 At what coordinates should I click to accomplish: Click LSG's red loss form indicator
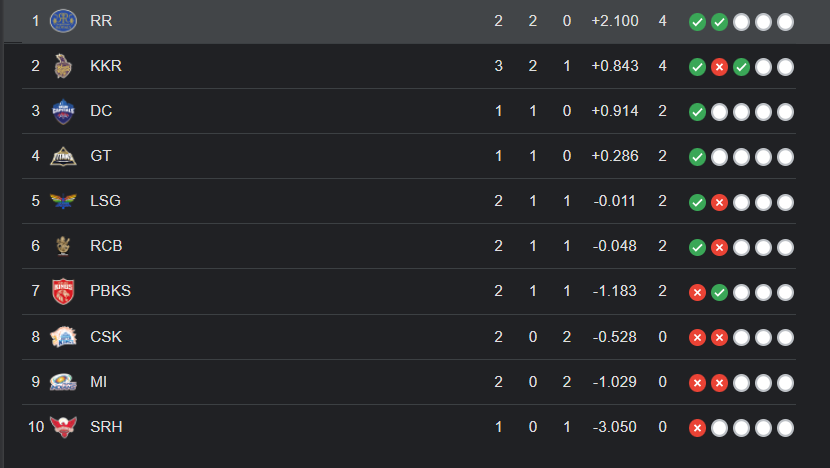pyautogui.click(x=719, y=202)
